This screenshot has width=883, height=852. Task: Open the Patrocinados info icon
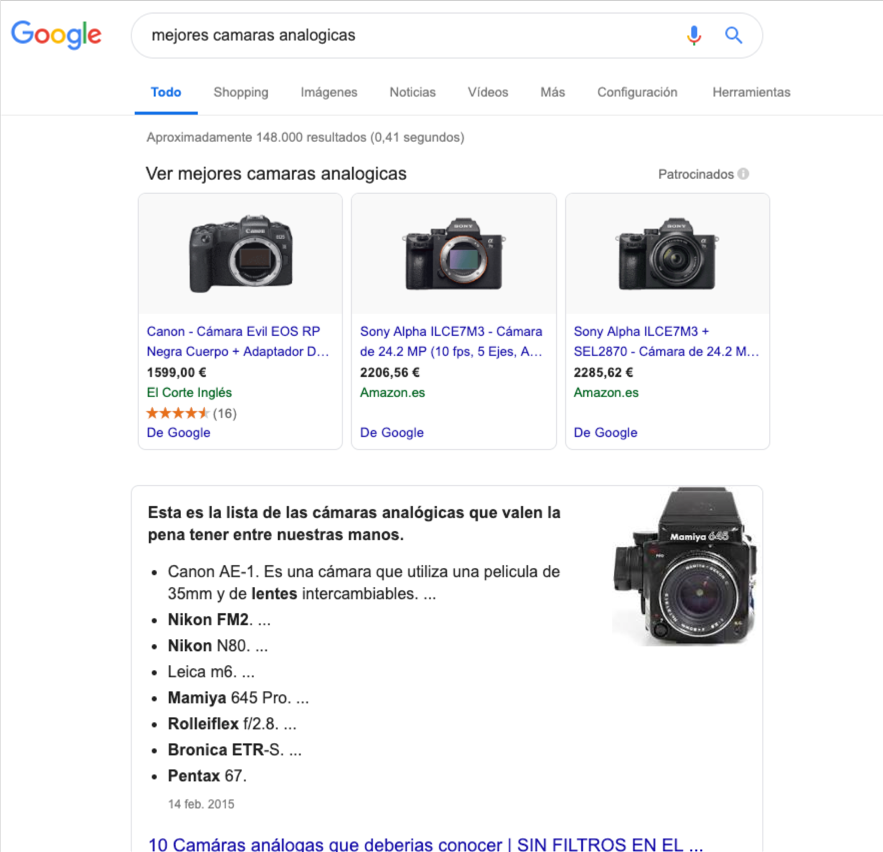(x=743, y=174)
